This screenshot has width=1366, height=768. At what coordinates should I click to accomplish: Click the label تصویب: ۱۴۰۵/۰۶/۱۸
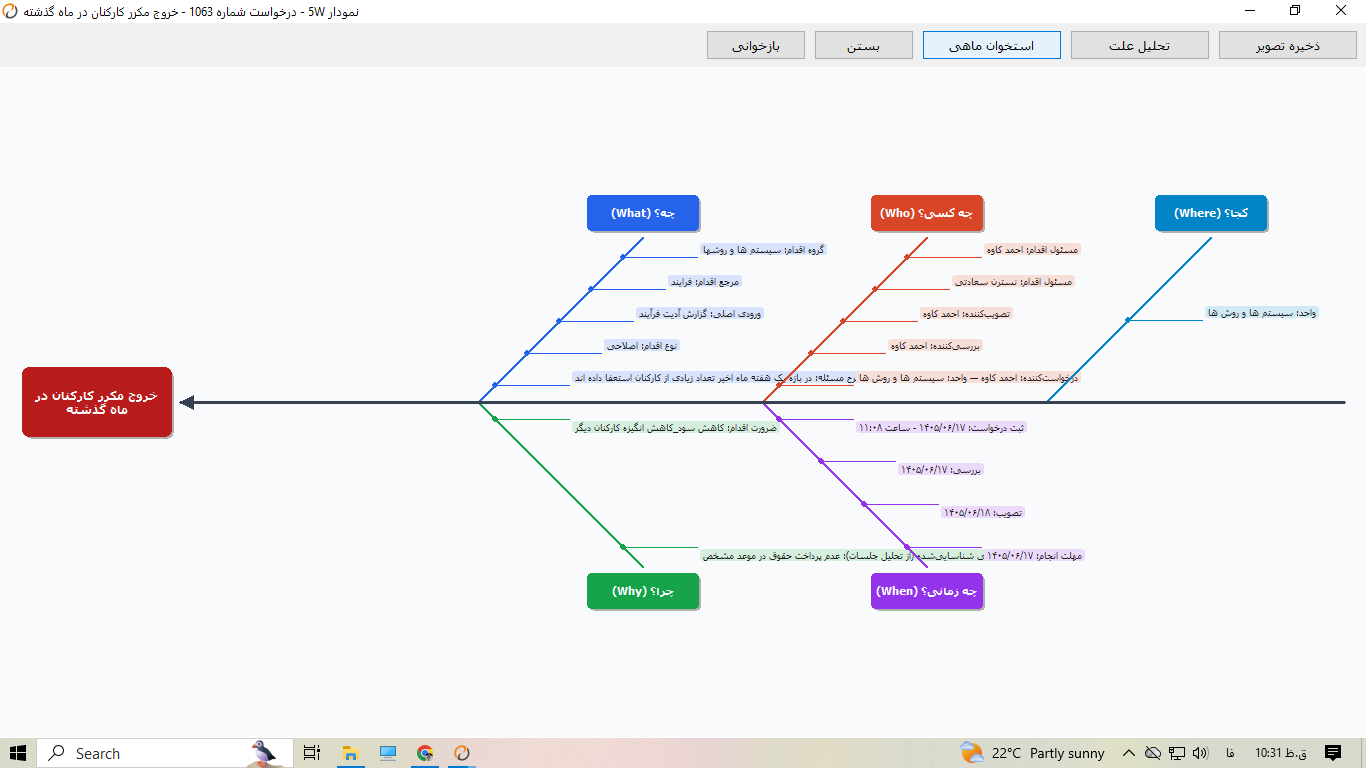983,512
